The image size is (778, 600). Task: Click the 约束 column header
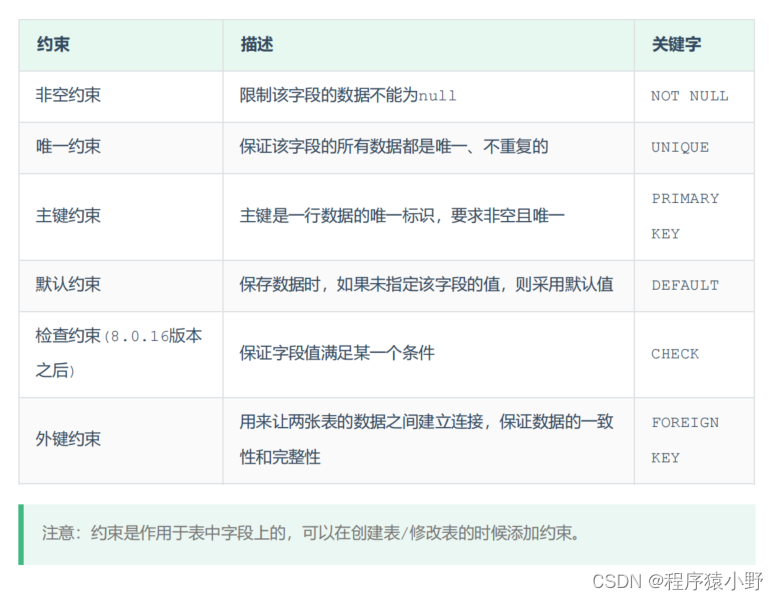pos(53,45)
